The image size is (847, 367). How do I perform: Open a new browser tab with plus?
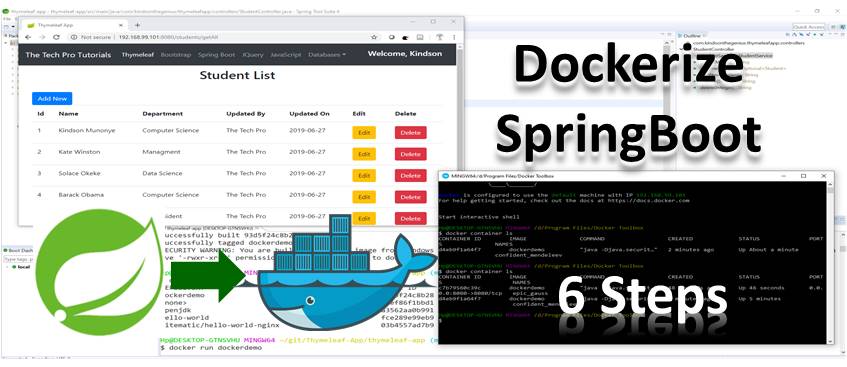pos(138,25)
